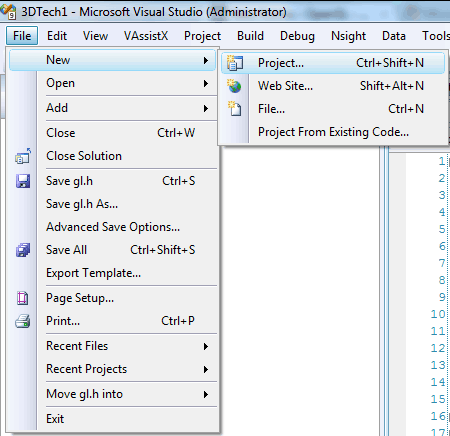Screen dimensions: 450x436
Task: Click the Save All stacked disks icon
Action: (x=23, y=250)
